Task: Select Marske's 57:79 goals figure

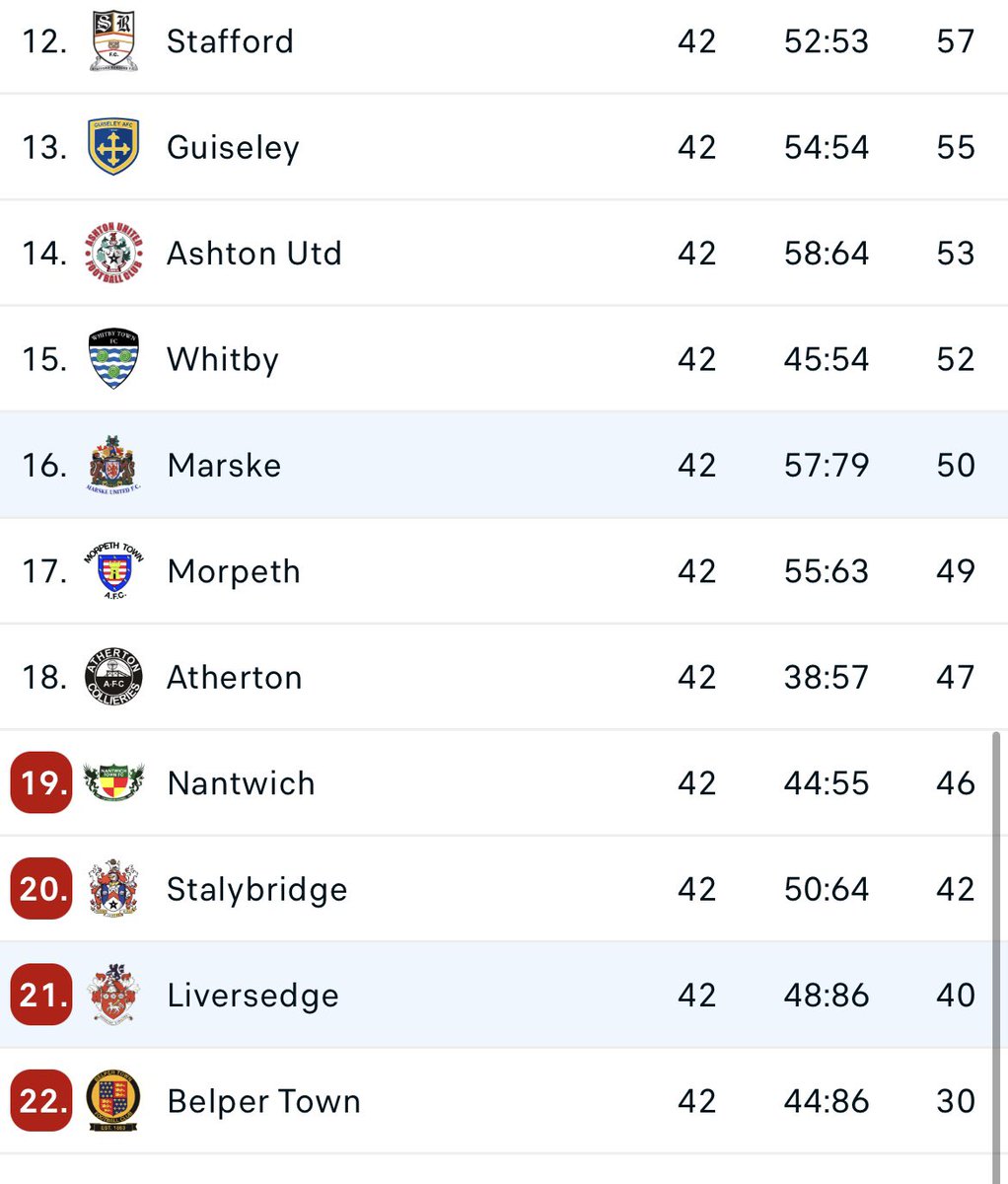Action: coord(827,465)
